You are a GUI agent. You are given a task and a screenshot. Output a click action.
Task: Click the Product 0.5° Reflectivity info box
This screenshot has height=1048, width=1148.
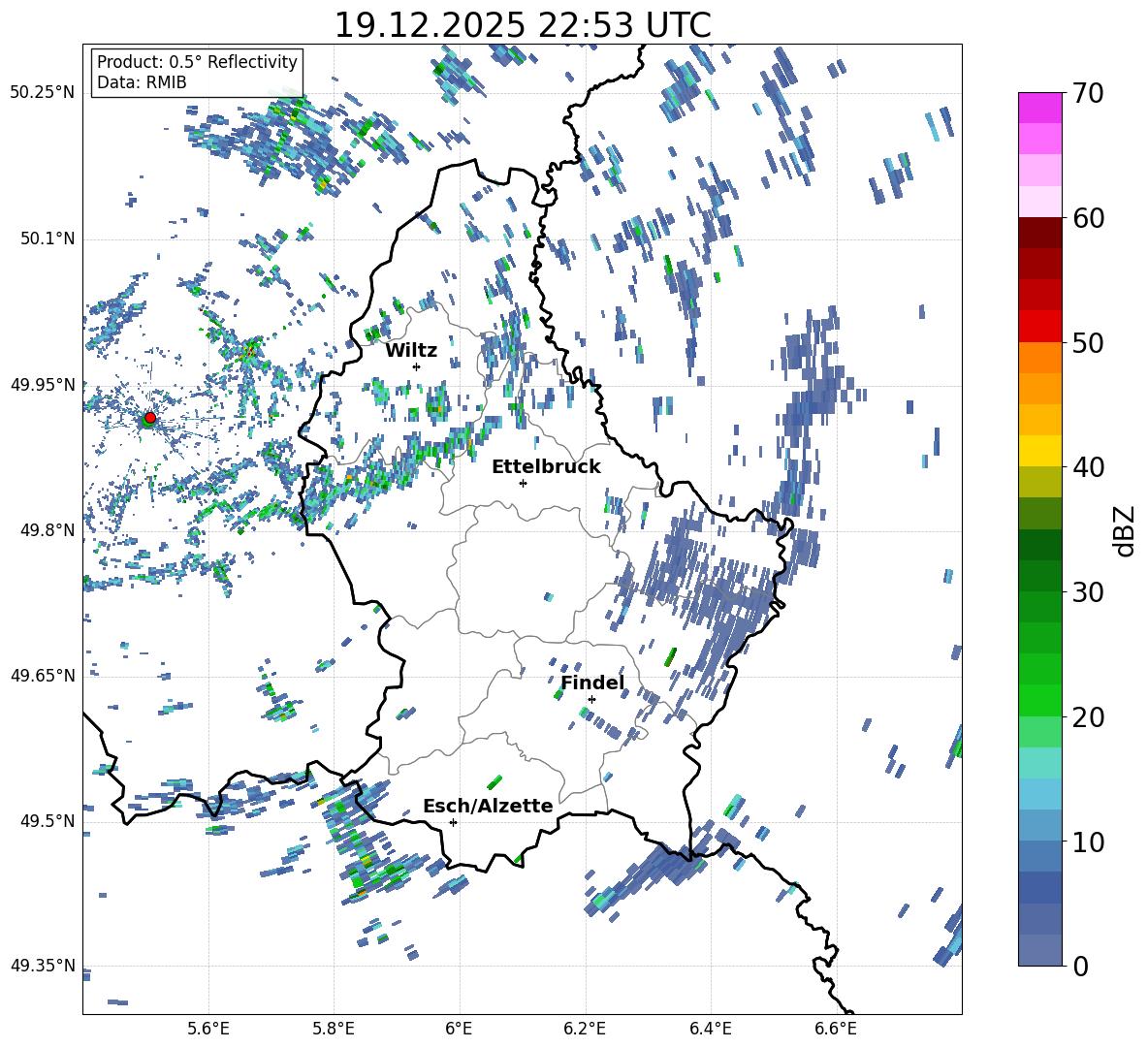point(197,73)
